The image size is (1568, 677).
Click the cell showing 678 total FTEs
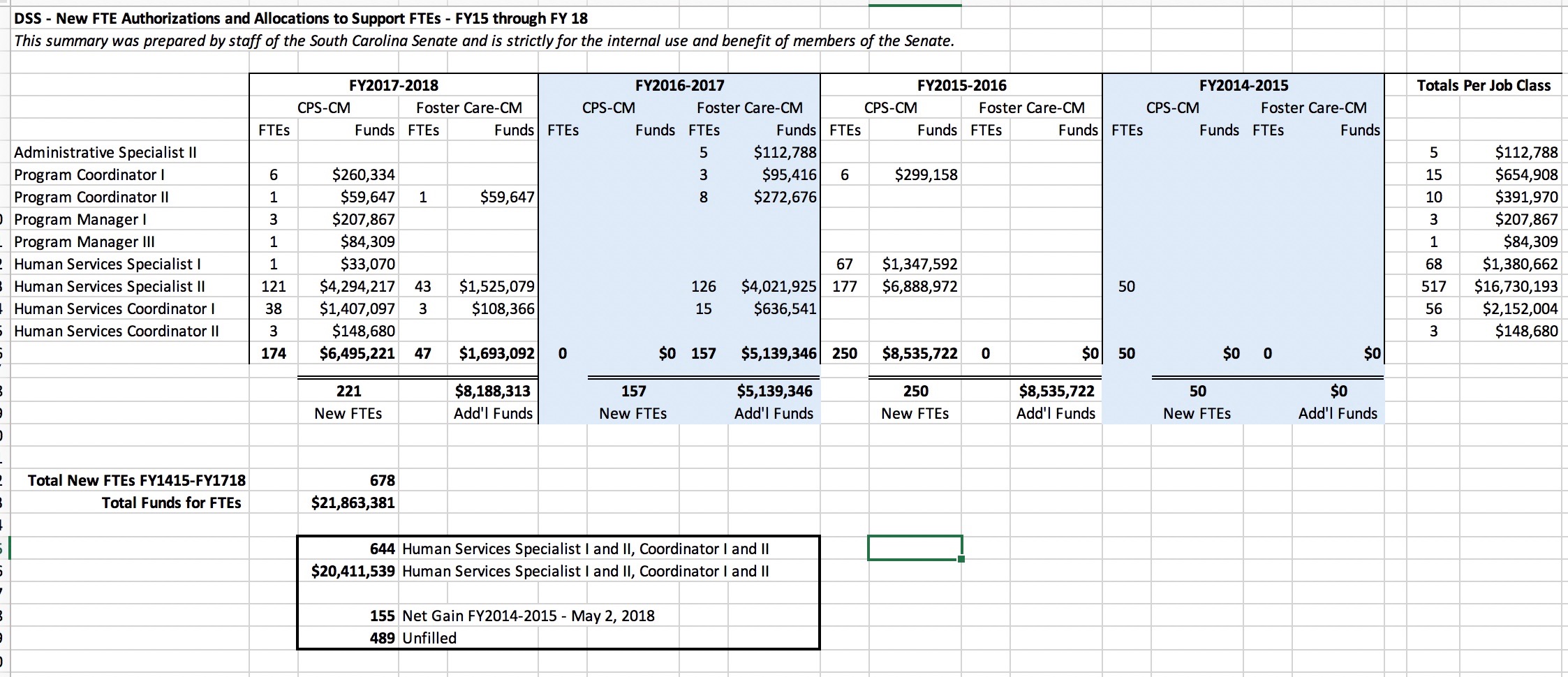[381, 480]
